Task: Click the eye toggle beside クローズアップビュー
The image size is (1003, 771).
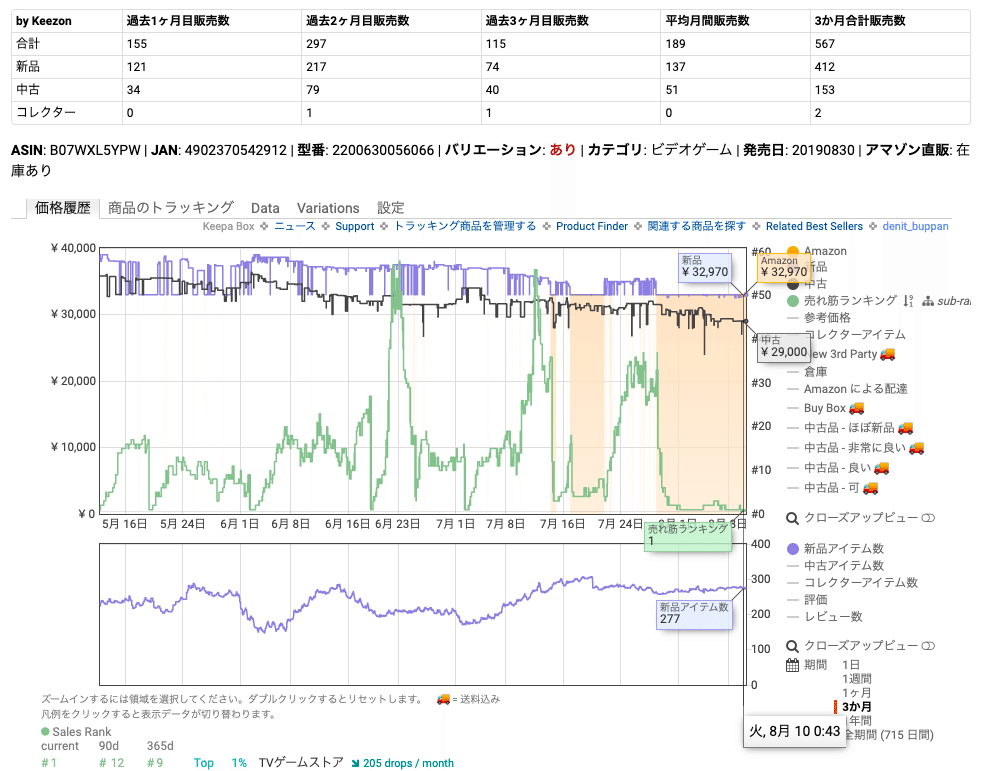Action: tap(929, 518)
